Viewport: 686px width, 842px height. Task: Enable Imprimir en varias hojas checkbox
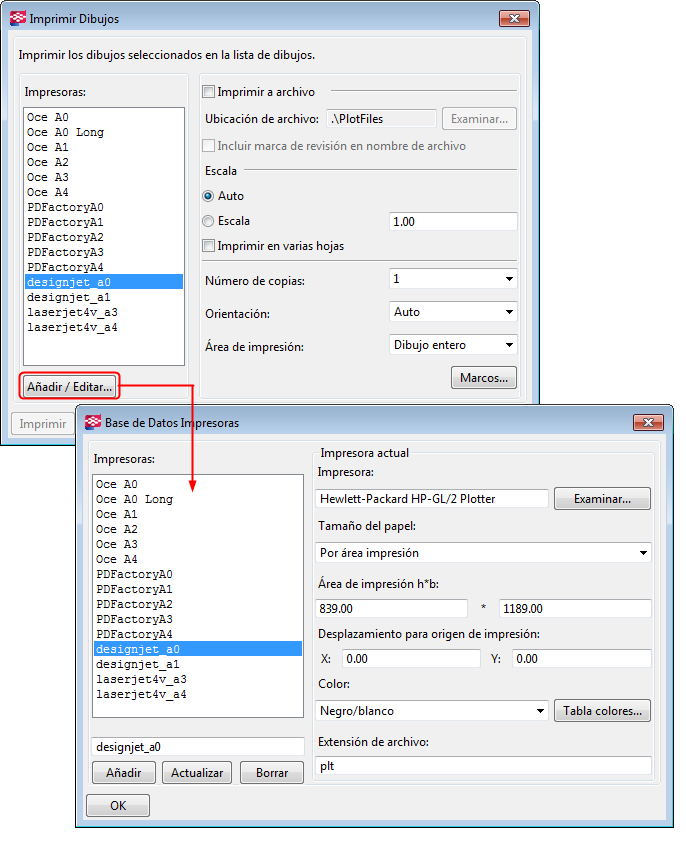(x=208, y=246)
